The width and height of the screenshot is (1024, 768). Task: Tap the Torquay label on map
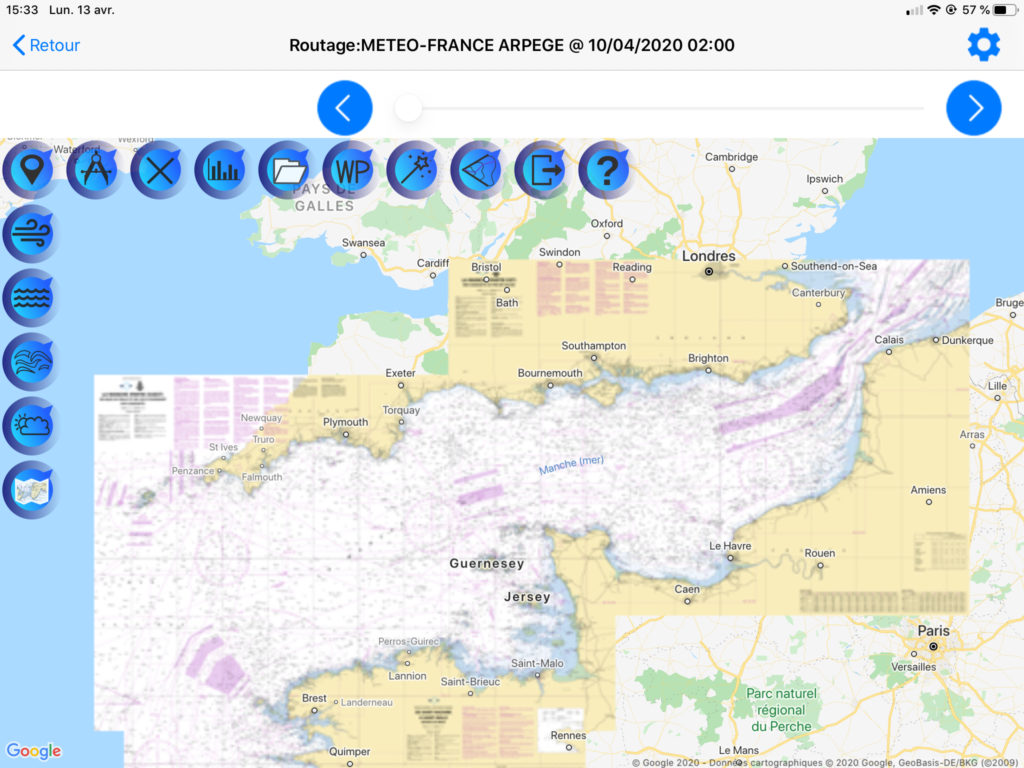(x=401, y=410)
